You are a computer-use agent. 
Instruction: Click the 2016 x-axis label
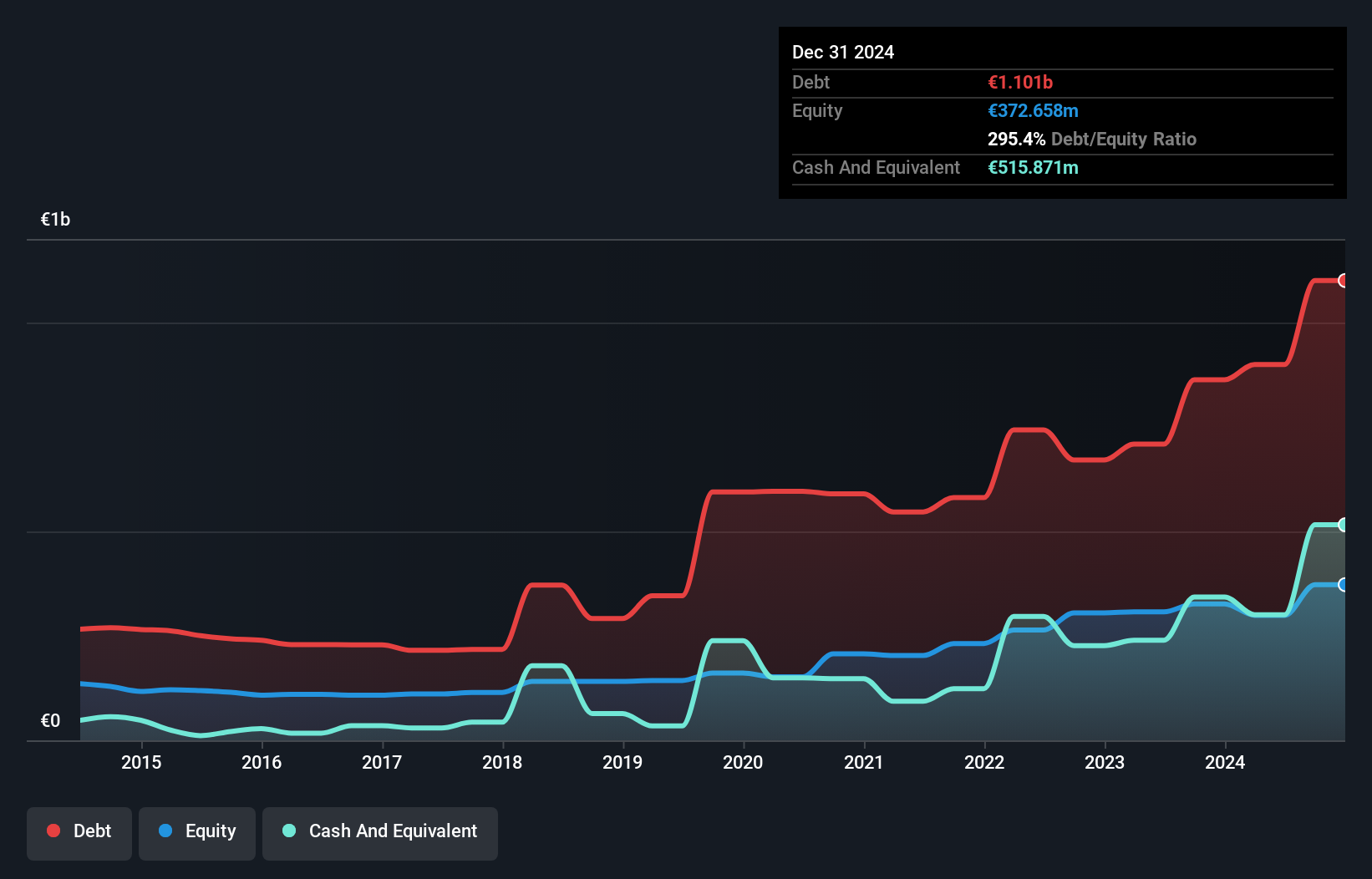262,762
